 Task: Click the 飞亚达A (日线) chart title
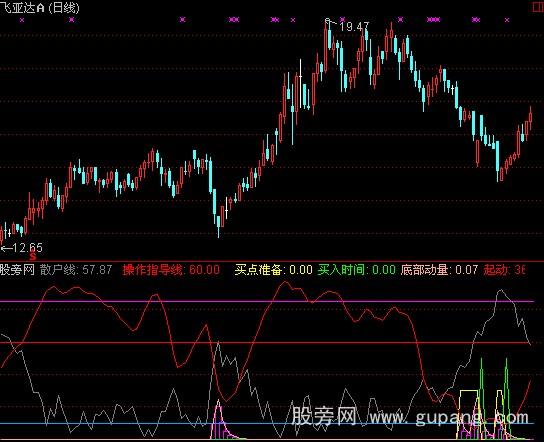click(x=40, y=8)
